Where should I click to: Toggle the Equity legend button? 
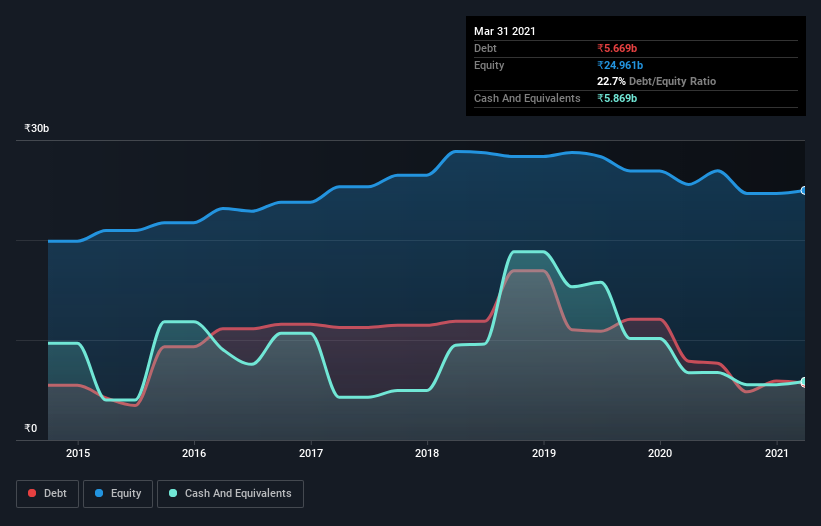pyautogui.click(x=118, y=494)
